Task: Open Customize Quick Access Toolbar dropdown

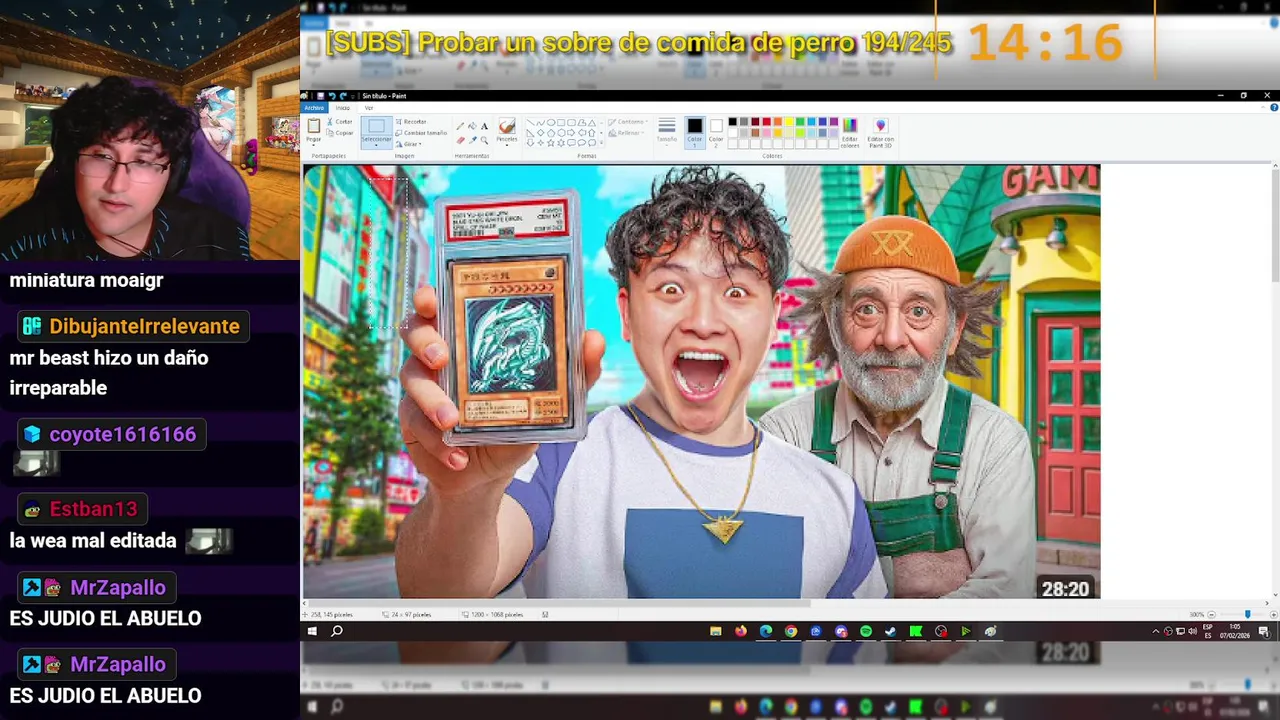Action: click(352, 96)
